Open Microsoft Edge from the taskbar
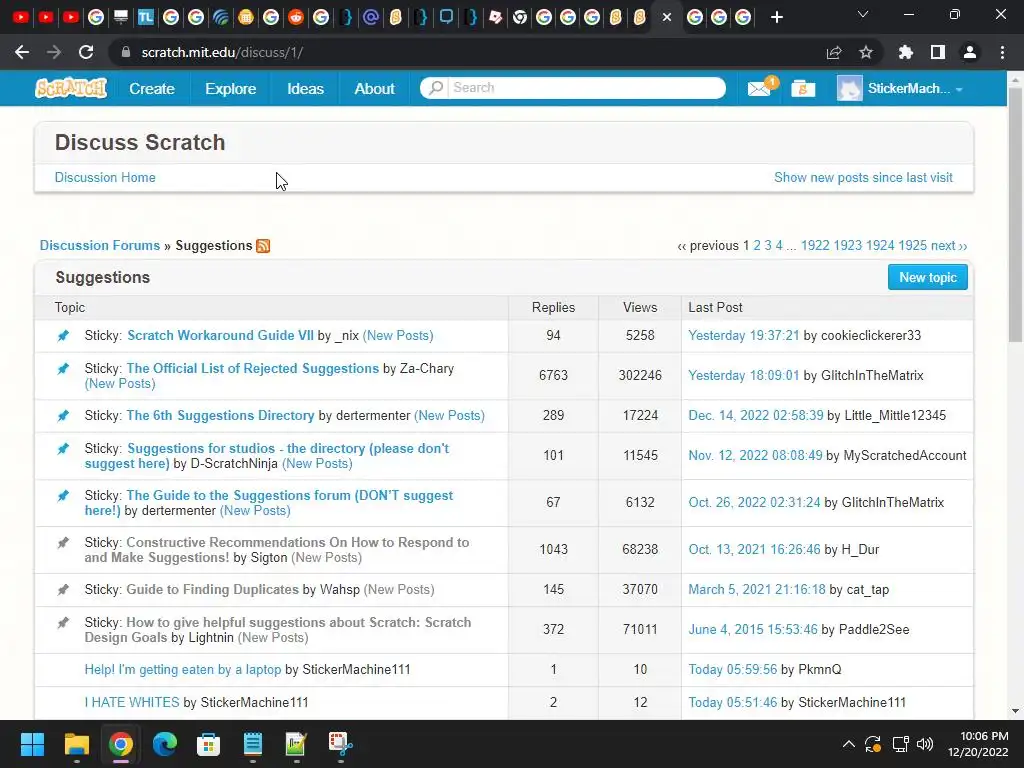1024x768 pixels. [165, 744]
